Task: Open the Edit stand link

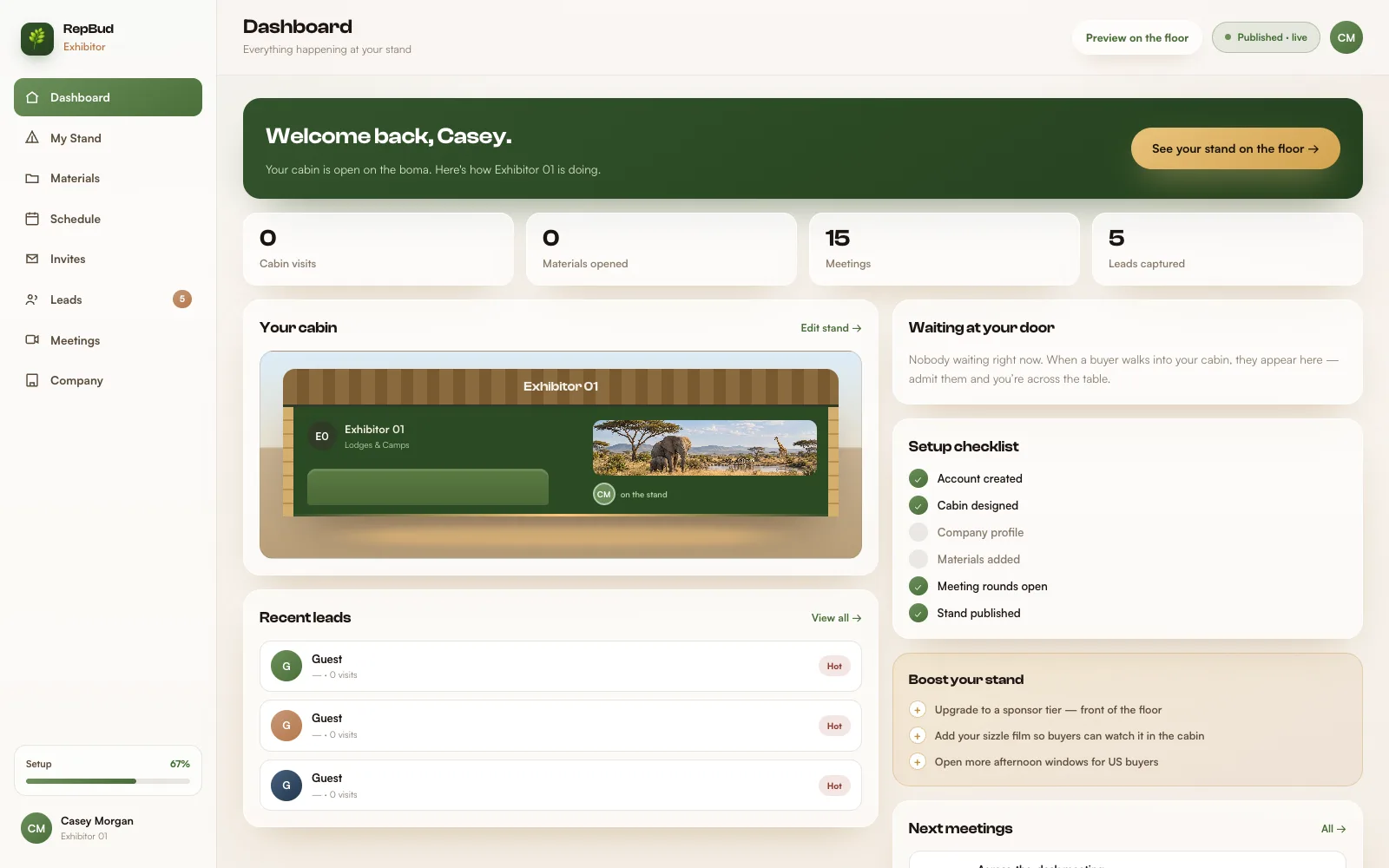Action: tap(831, 328)
